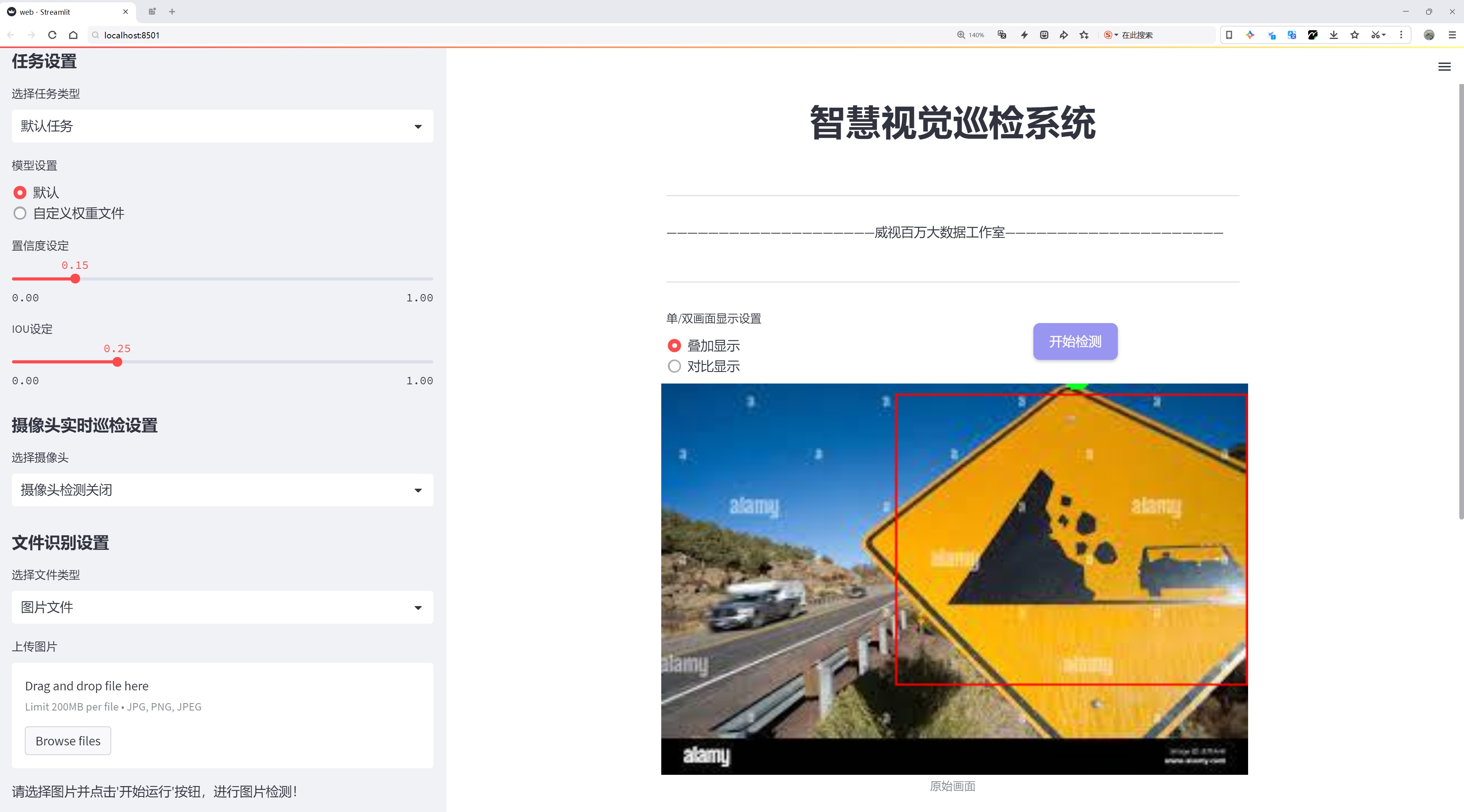Viewport: 1464px width, 812px height.
Task: Open the 摄像头检测关闭 camera dropdown
Action: 222,490
